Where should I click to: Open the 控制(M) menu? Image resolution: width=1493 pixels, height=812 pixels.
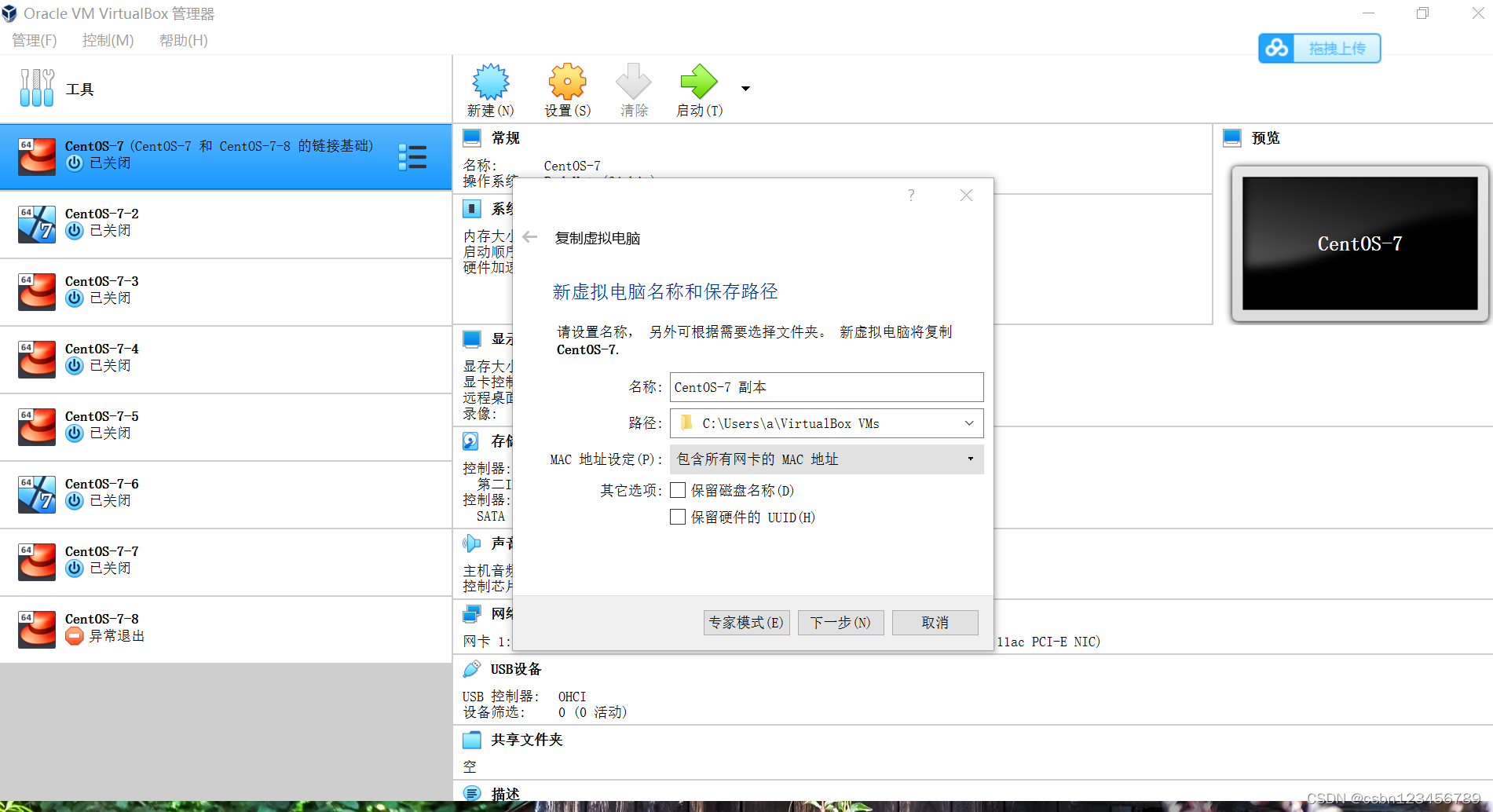tap(108, 40)
